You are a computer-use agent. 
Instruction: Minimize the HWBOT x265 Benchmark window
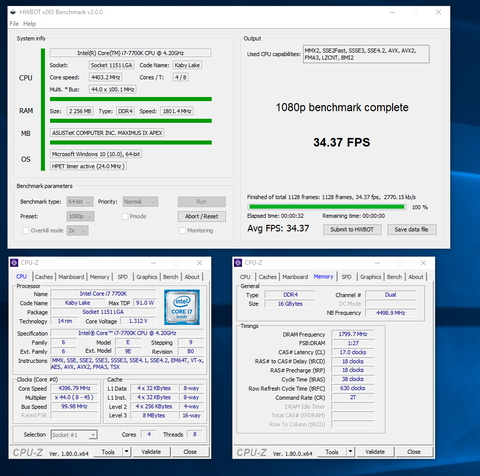pyautogui.click(x=393, y=12)
